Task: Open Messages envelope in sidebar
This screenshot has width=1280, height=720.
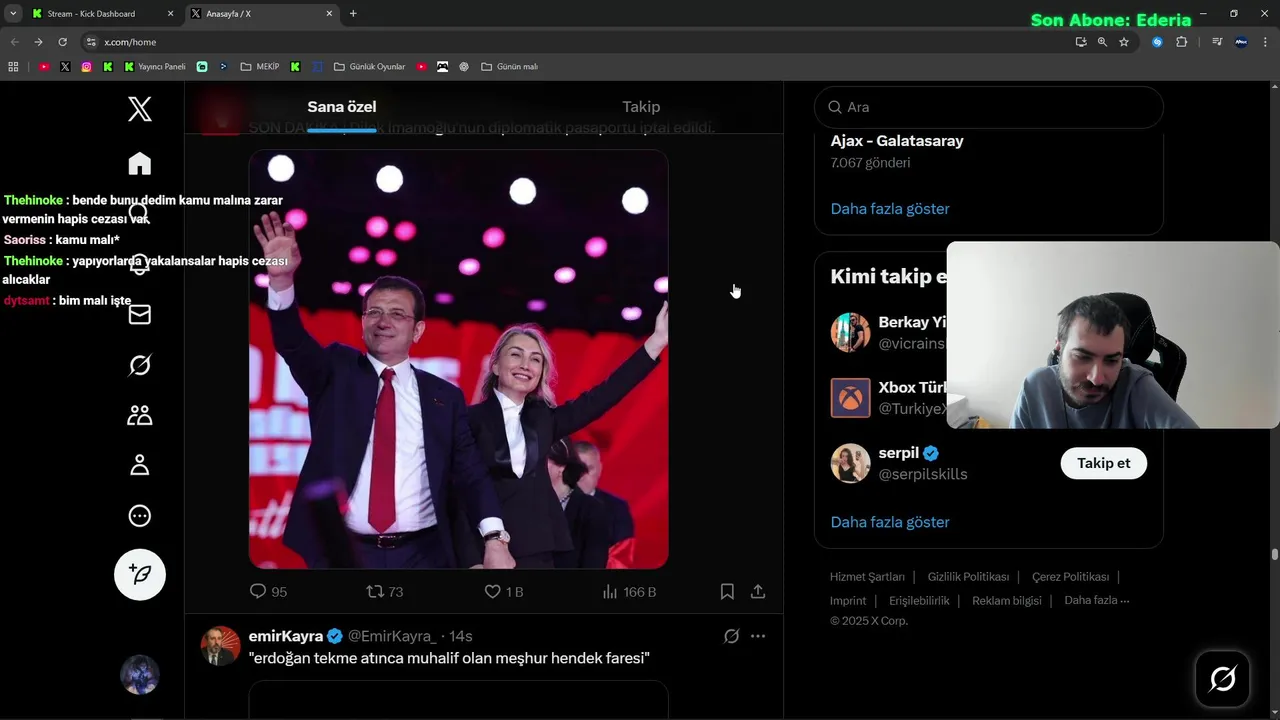Action: coord(140,314)
